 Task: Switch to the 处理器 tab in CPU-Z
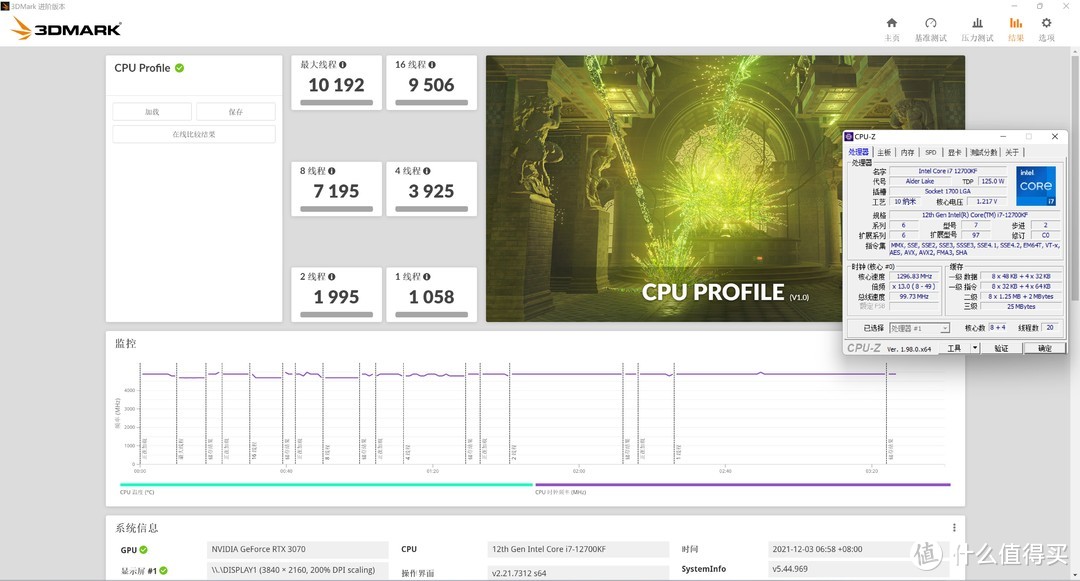click(x=858, y=152)
